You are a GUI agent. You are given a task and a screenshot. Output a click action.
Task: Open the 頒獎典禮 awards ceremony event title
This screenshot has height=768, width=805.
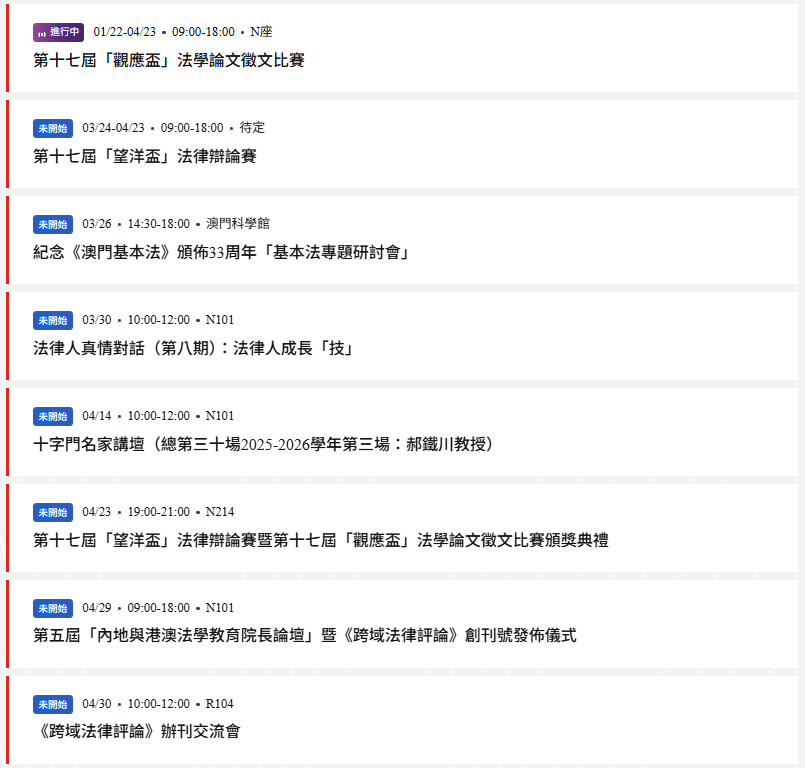tap(321, 540)
